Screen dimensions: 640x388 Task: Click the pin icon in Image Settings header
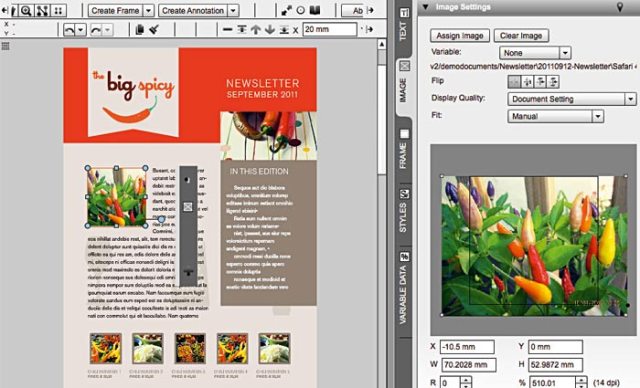point(620,7)
